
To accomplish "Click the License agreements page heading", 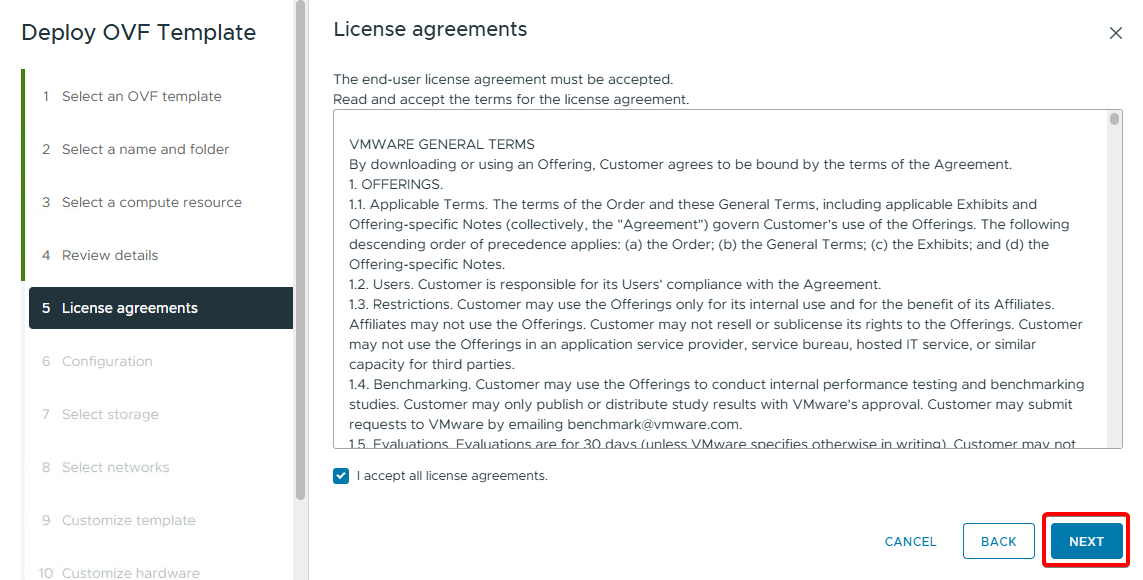I will point(430,30).
